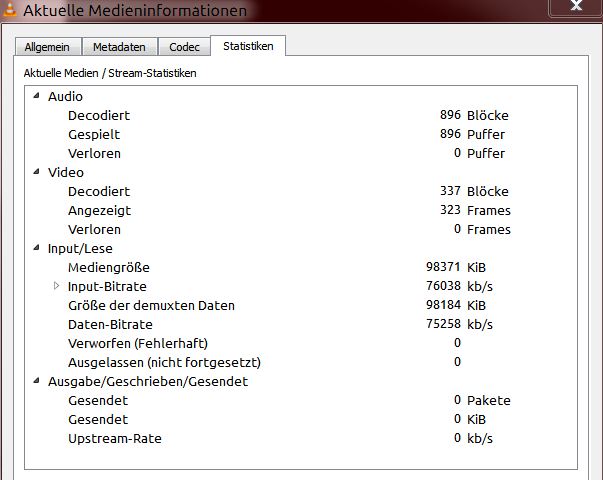This screenshot has width=603, height=480.
Task: Switch to the Codec tab
Action: 184,47
